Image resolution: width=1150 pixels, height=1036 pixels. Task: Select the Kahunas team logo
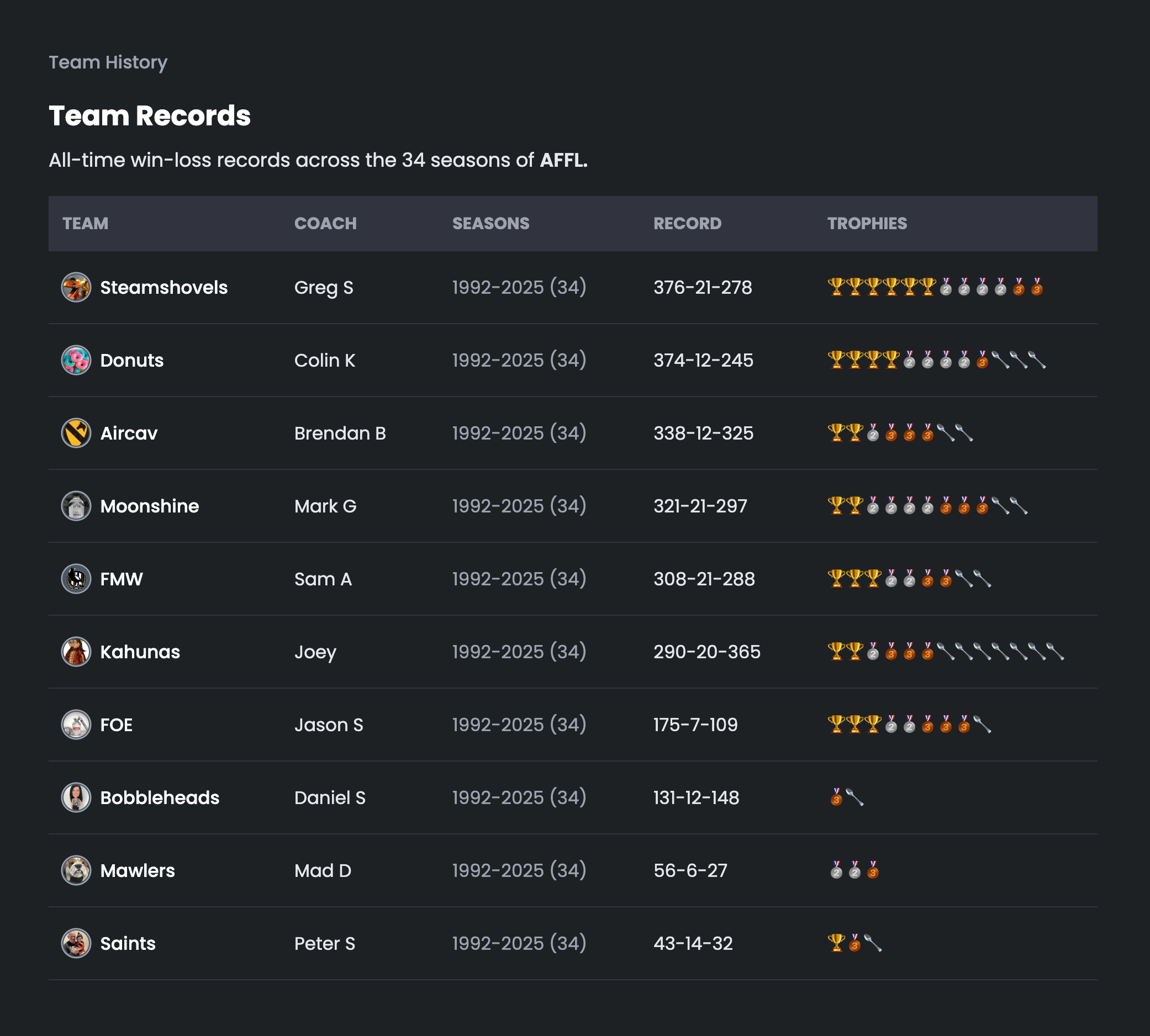[76, 652]
